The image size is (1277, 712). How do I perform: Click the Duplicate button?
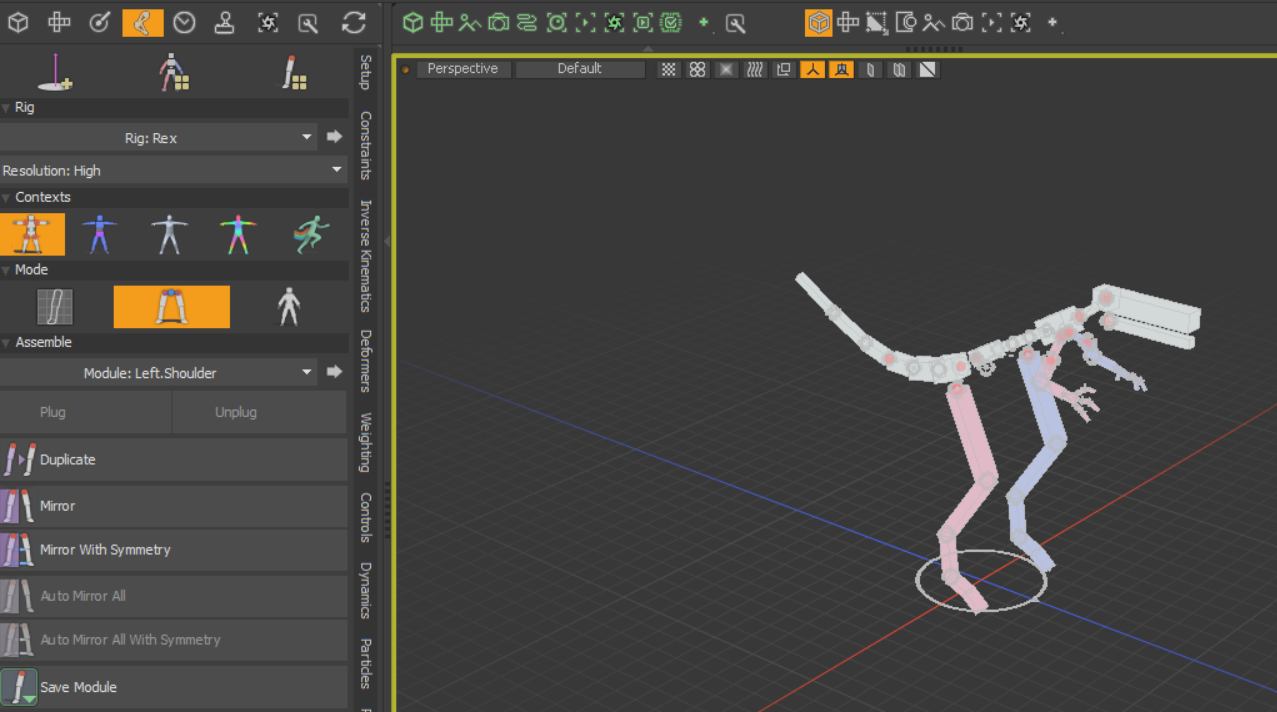click(174, 460)
